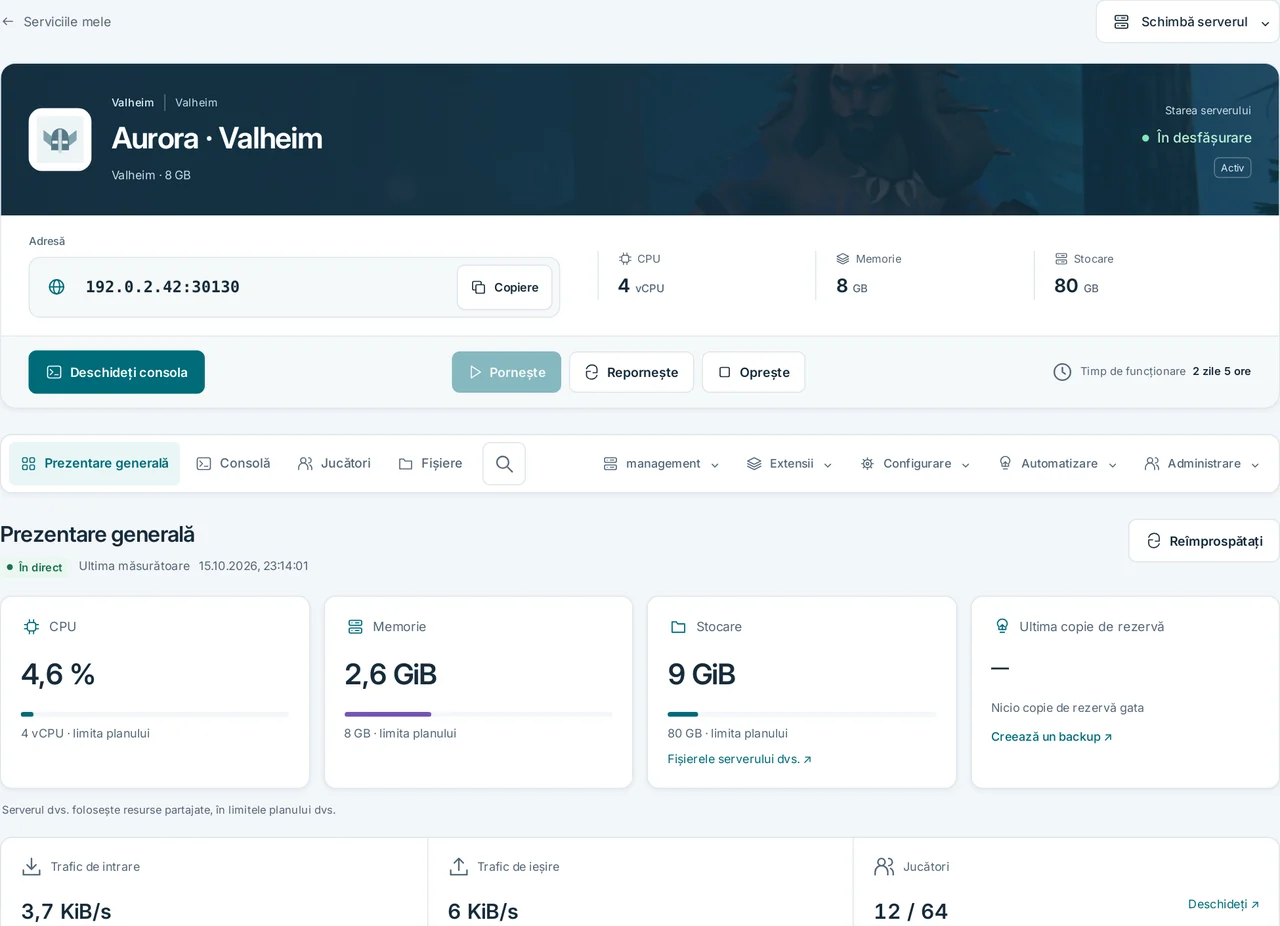Click the upload icon for Trafic de ieșire
The height and width of the screenshot is (926, 1280).
click(459, 866)
